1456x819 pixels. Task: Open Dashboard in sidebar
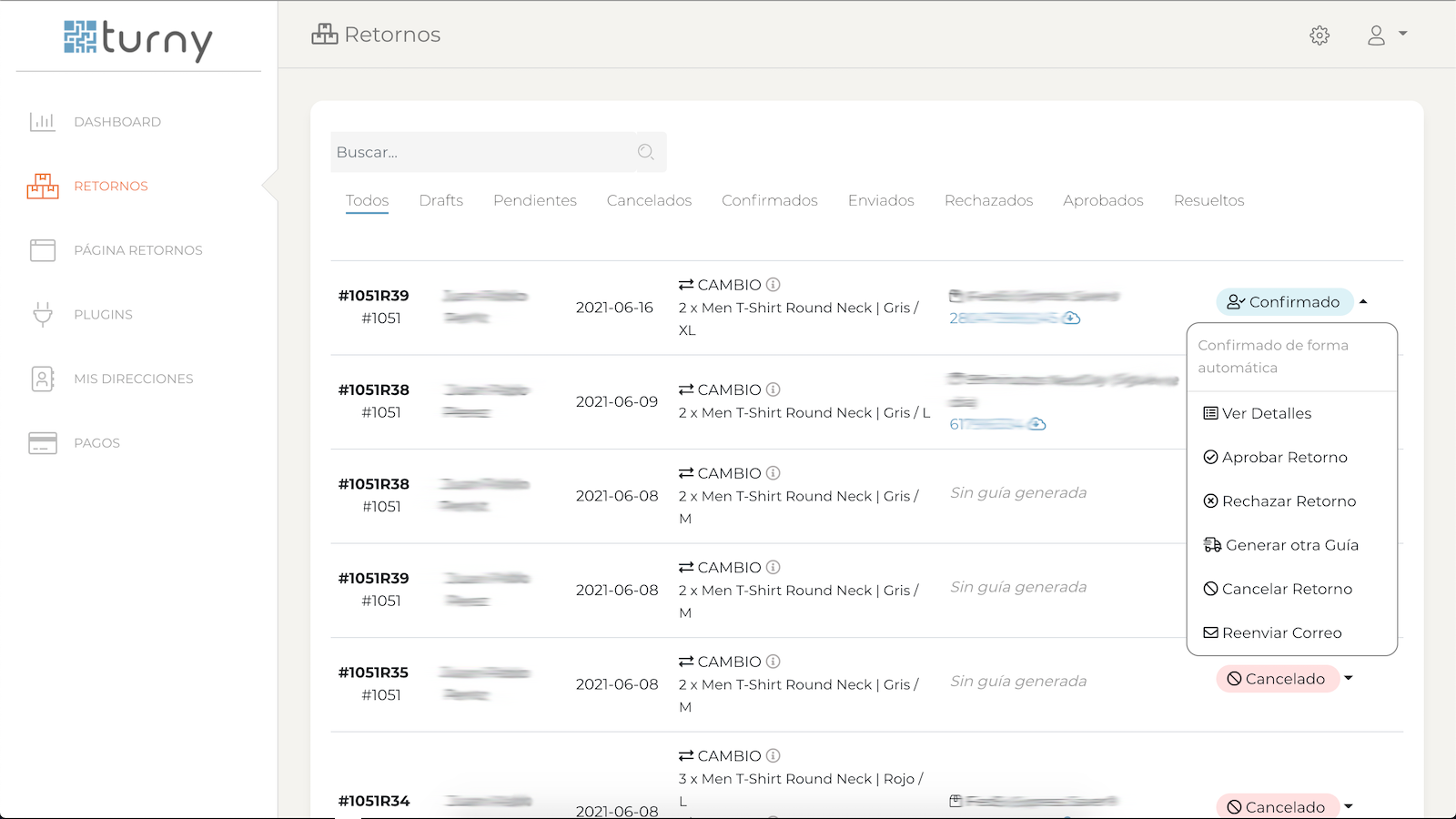click(117, 122)
